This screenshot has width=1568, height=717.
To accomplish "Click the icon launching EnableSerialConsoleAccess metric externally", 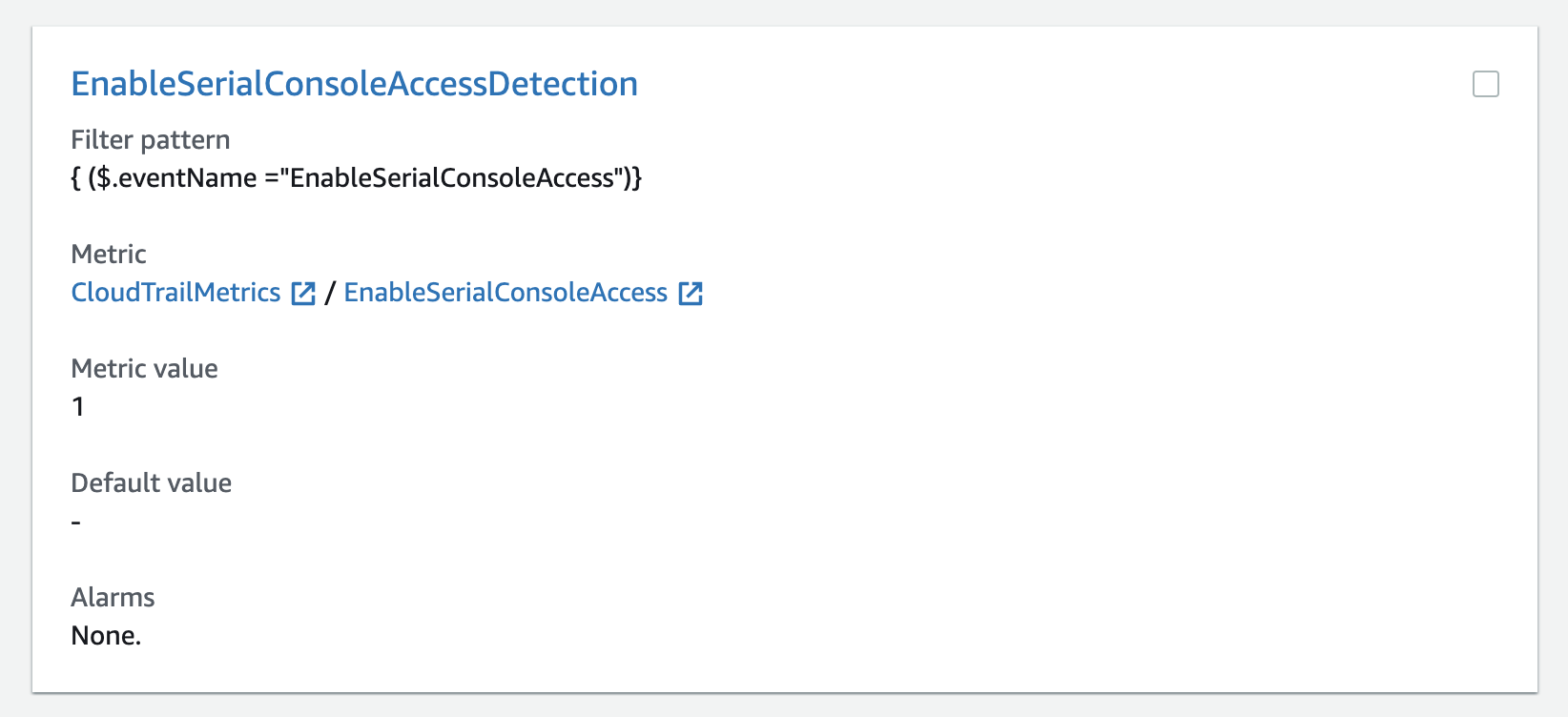I will click(691, 294).
